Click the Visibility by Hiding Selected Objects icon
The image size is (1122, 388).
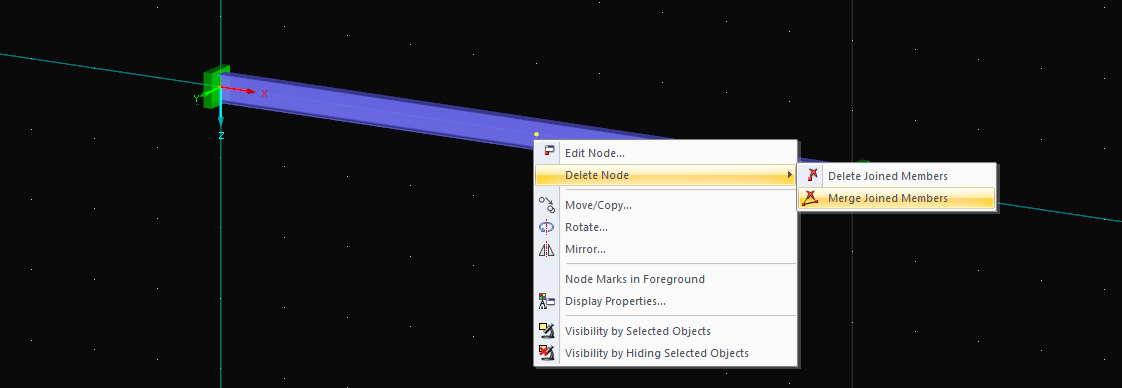point(547,353)
